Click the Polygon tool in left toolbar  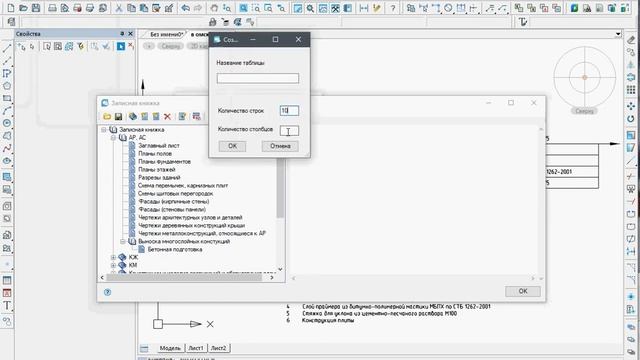tap(7, 86)
